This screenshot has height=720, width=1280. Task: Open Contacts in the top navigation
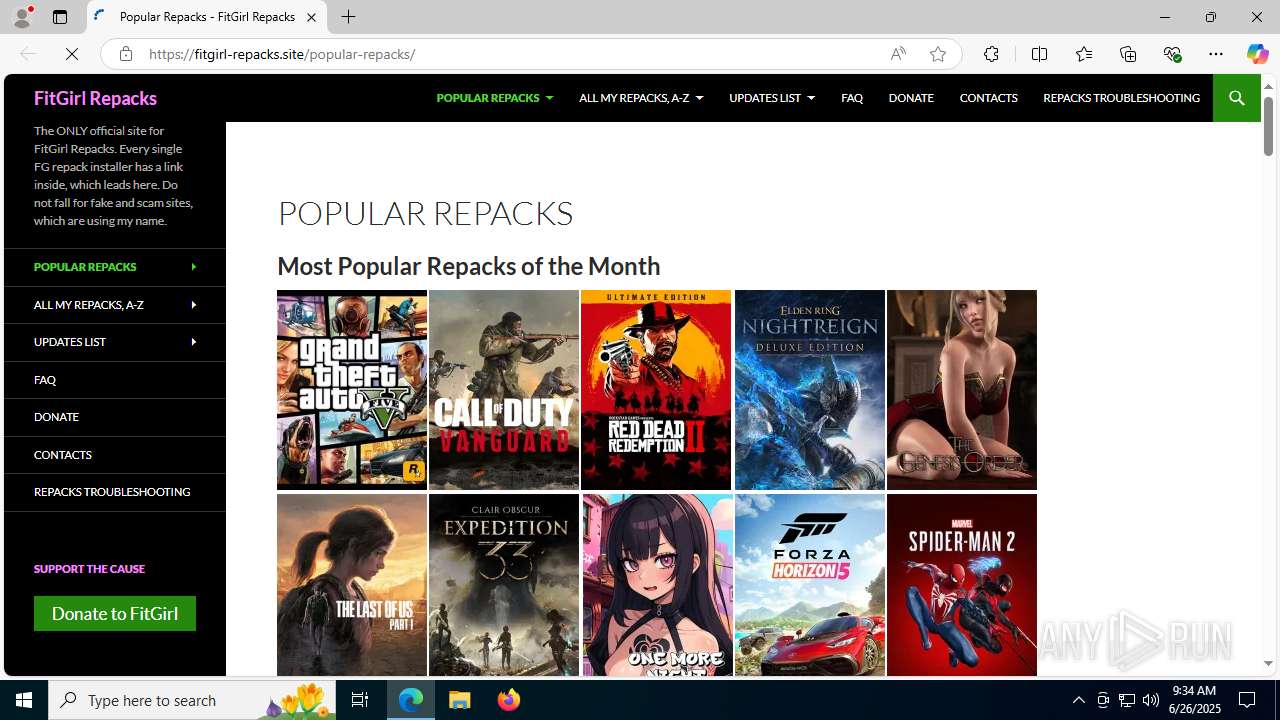tap(988, 98)
